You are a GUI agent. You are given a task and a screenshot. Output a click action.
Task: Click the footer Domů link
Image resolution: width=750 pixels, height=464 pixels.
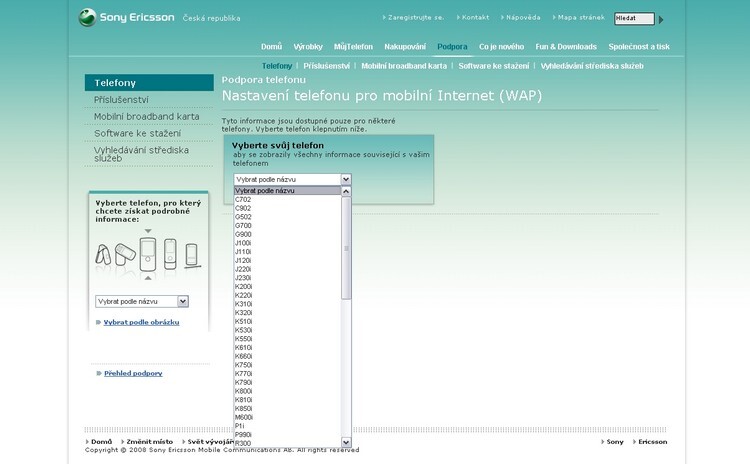[x=101, y=442]
